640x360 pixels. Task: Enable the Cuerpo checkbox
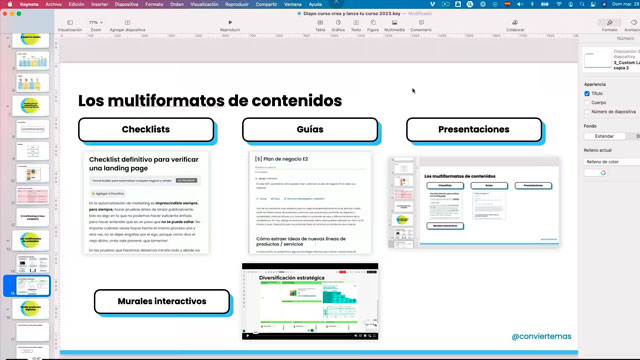587,102
